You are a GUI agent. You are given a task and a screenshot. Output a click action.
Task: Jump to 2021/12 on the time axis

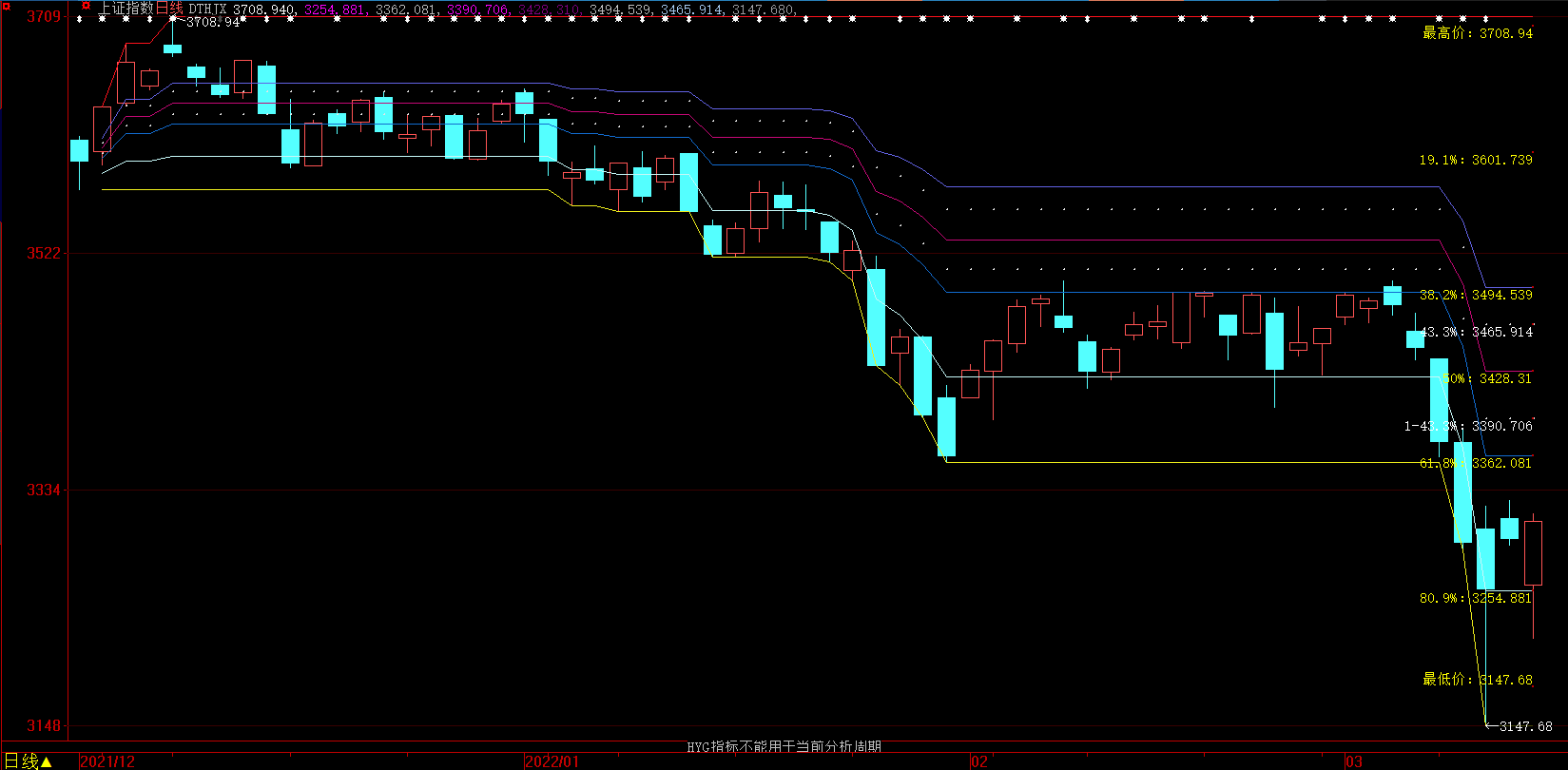point(107,761)
